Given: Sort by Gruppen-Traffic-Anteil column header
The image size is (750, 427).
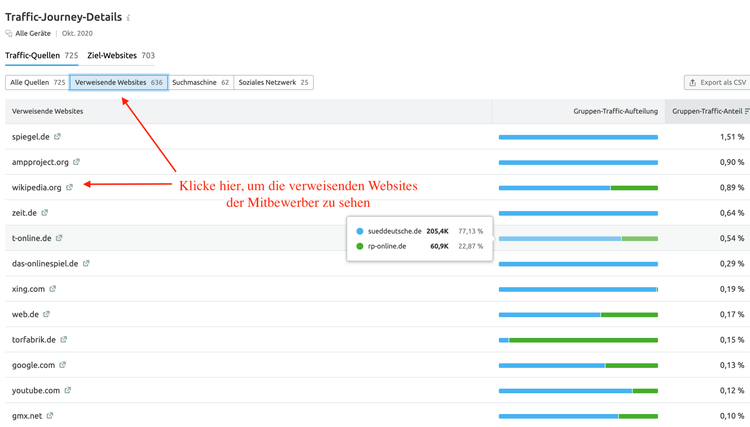Looking at the screenshot, I should point(707,111).
